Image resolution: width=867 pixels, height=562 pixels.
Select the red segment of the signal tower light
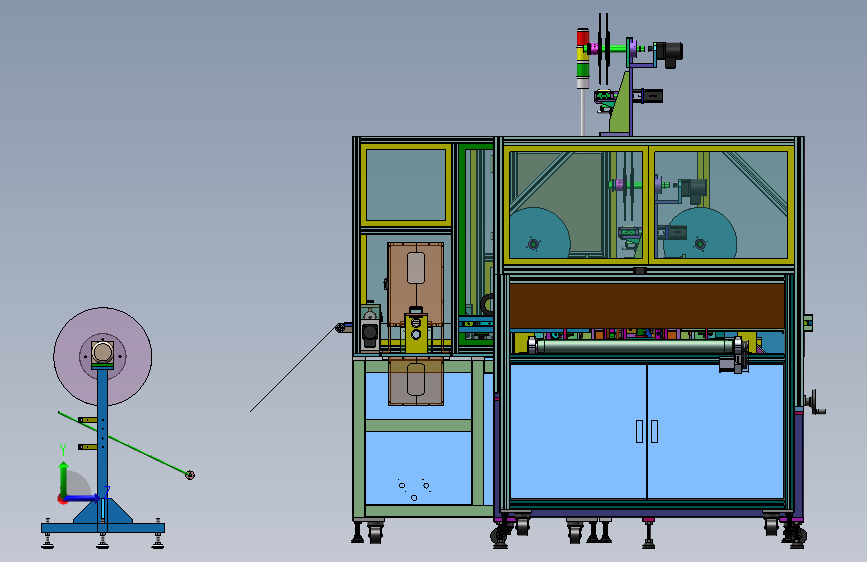[583, 38]
